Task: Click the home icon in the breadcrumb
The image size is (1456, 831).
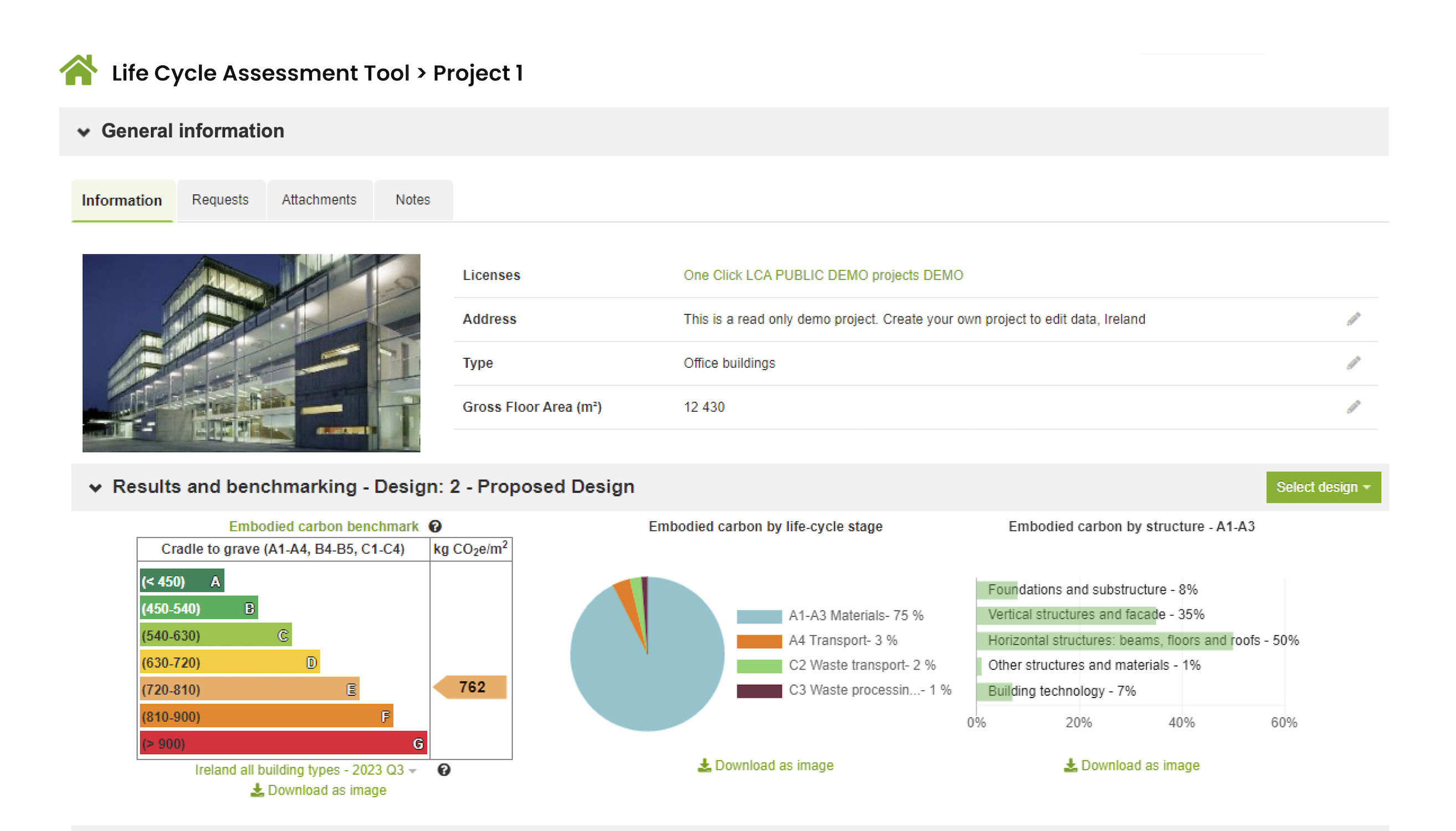Action: coord(80,70)
